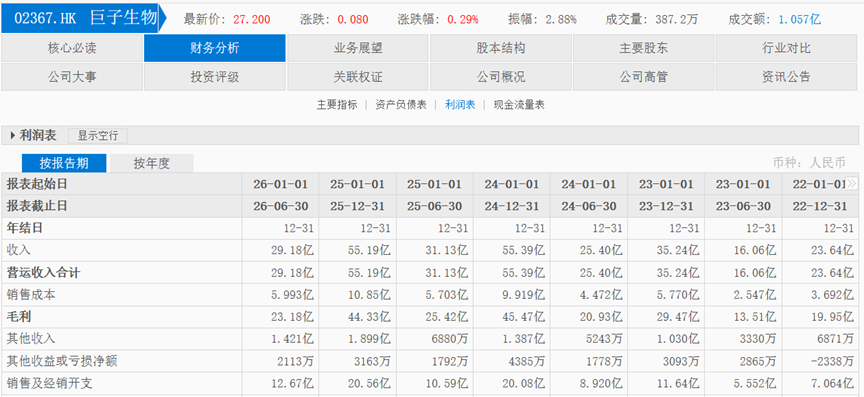This screenshot has height=397, width=864.
Task: Select the 利润表 sub-link
Action: tap(460, 105)
